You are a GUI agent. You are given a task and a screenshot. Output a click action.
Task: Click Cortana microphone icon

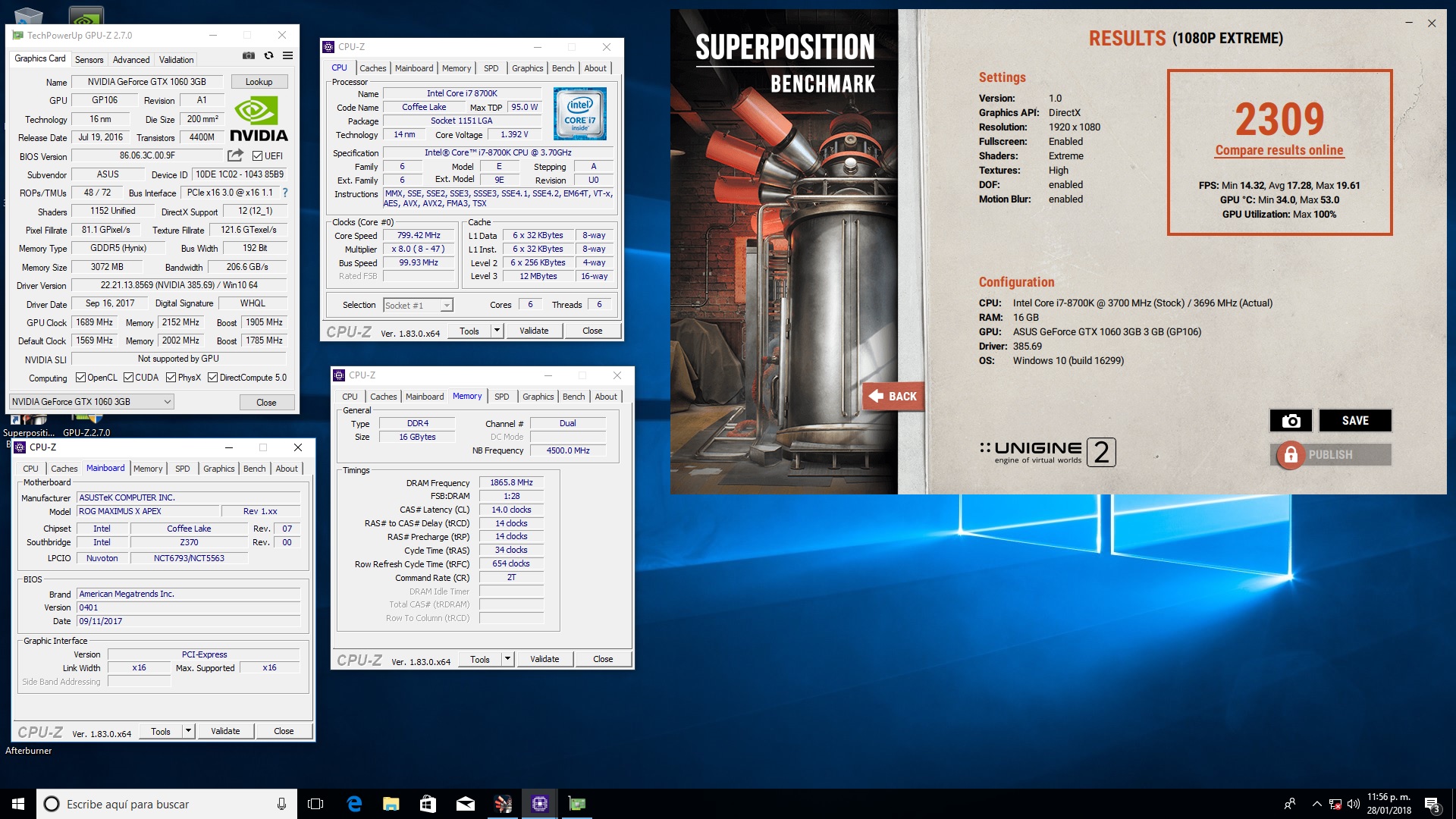click(281, 804)
